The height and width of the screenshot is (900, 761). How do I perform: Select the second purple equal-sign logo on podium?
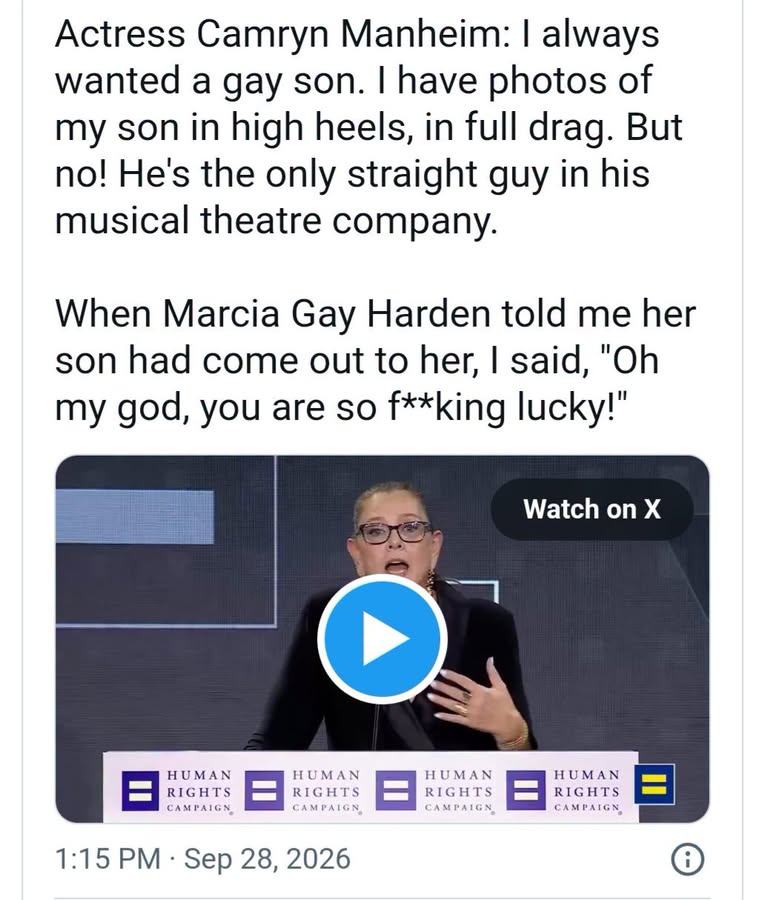(x=264, y=791)
